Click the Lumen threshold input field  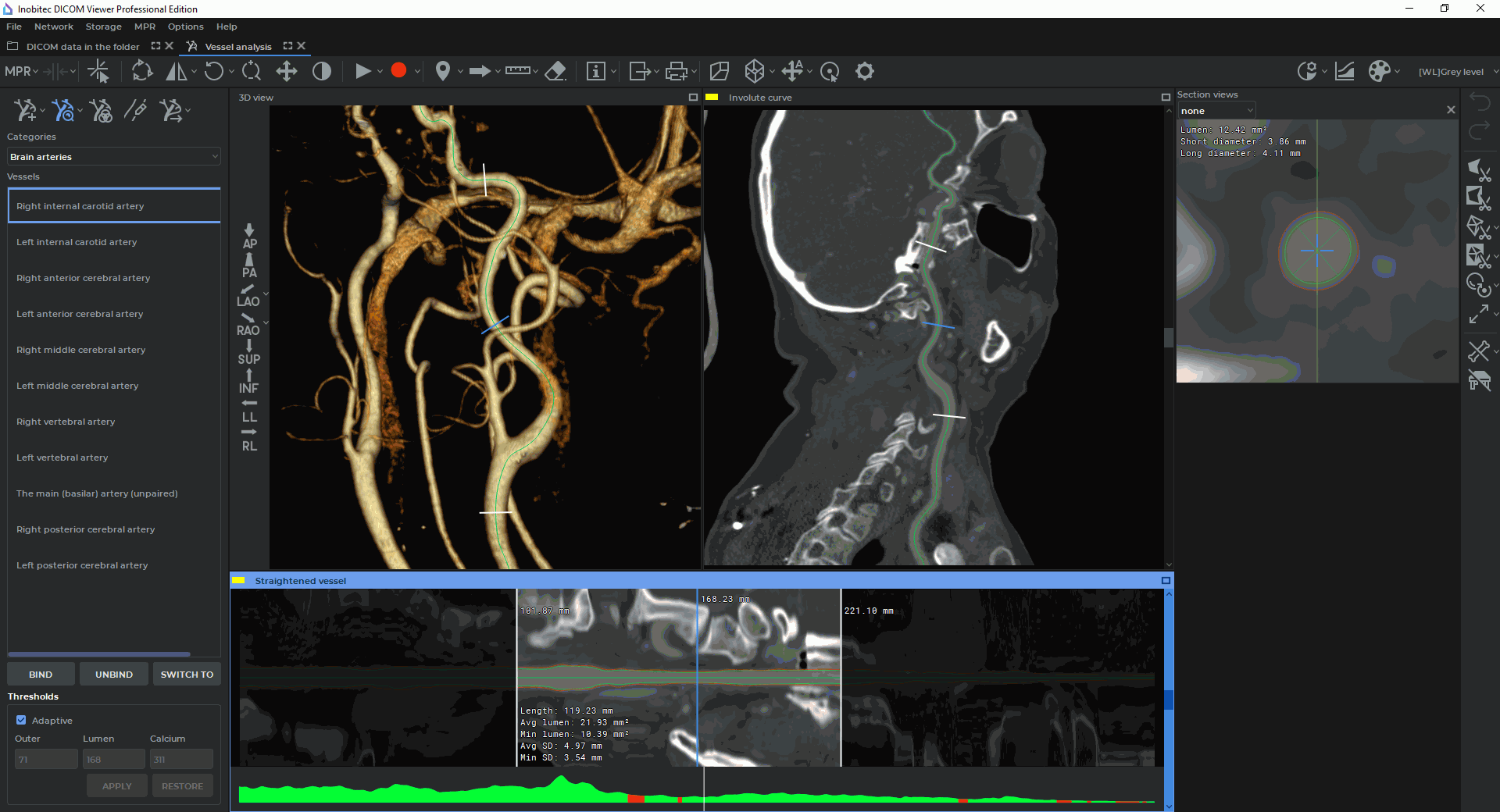coord(114,759)
